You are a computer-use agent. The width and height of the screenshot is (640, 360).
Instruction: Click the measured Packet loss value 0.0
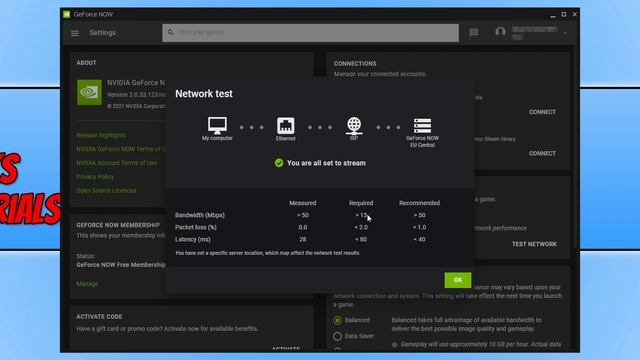pos(302,227)
